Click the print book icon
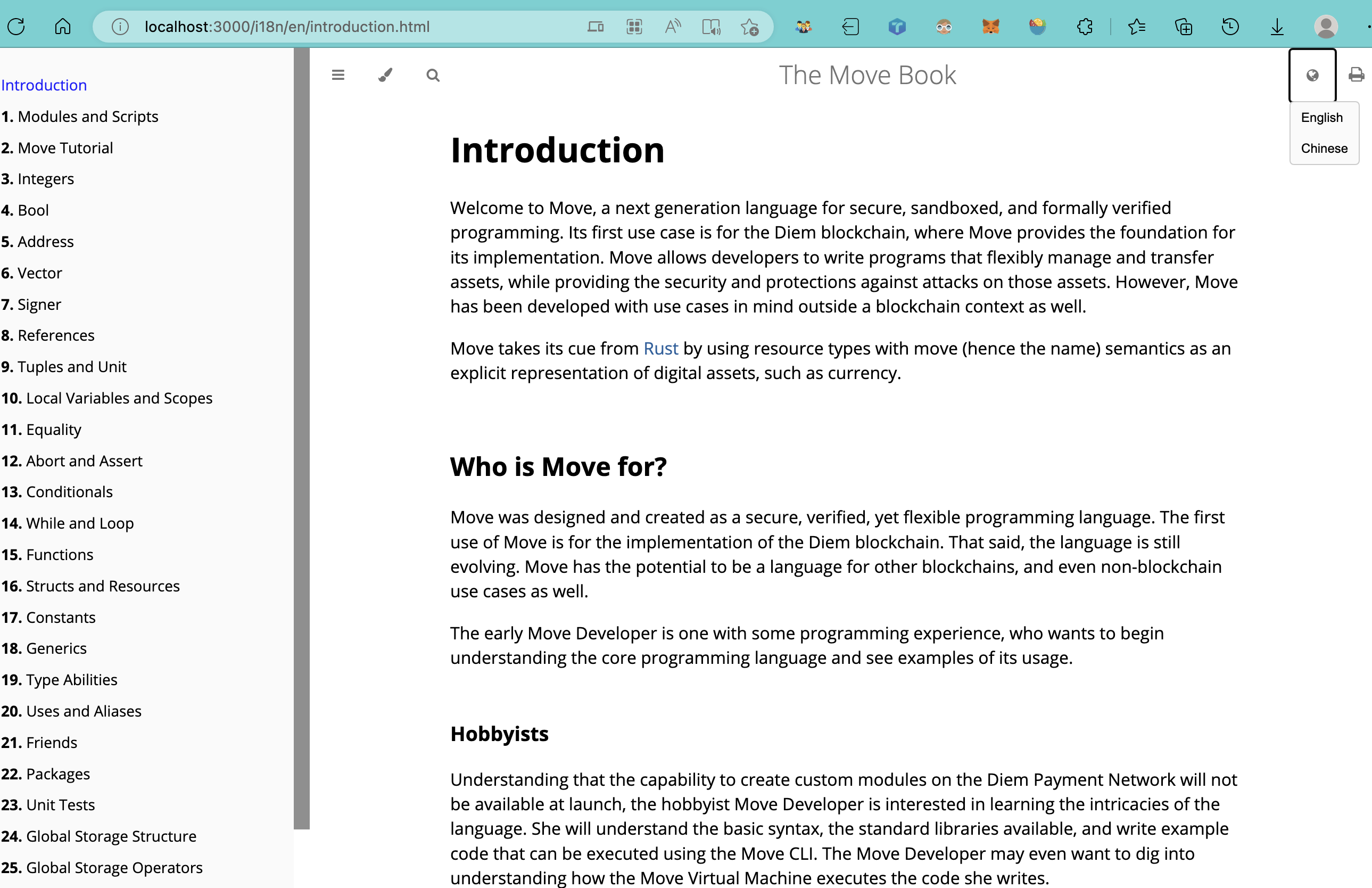The width and height of the screenshot is (1372, 888). coord(1356,76)
